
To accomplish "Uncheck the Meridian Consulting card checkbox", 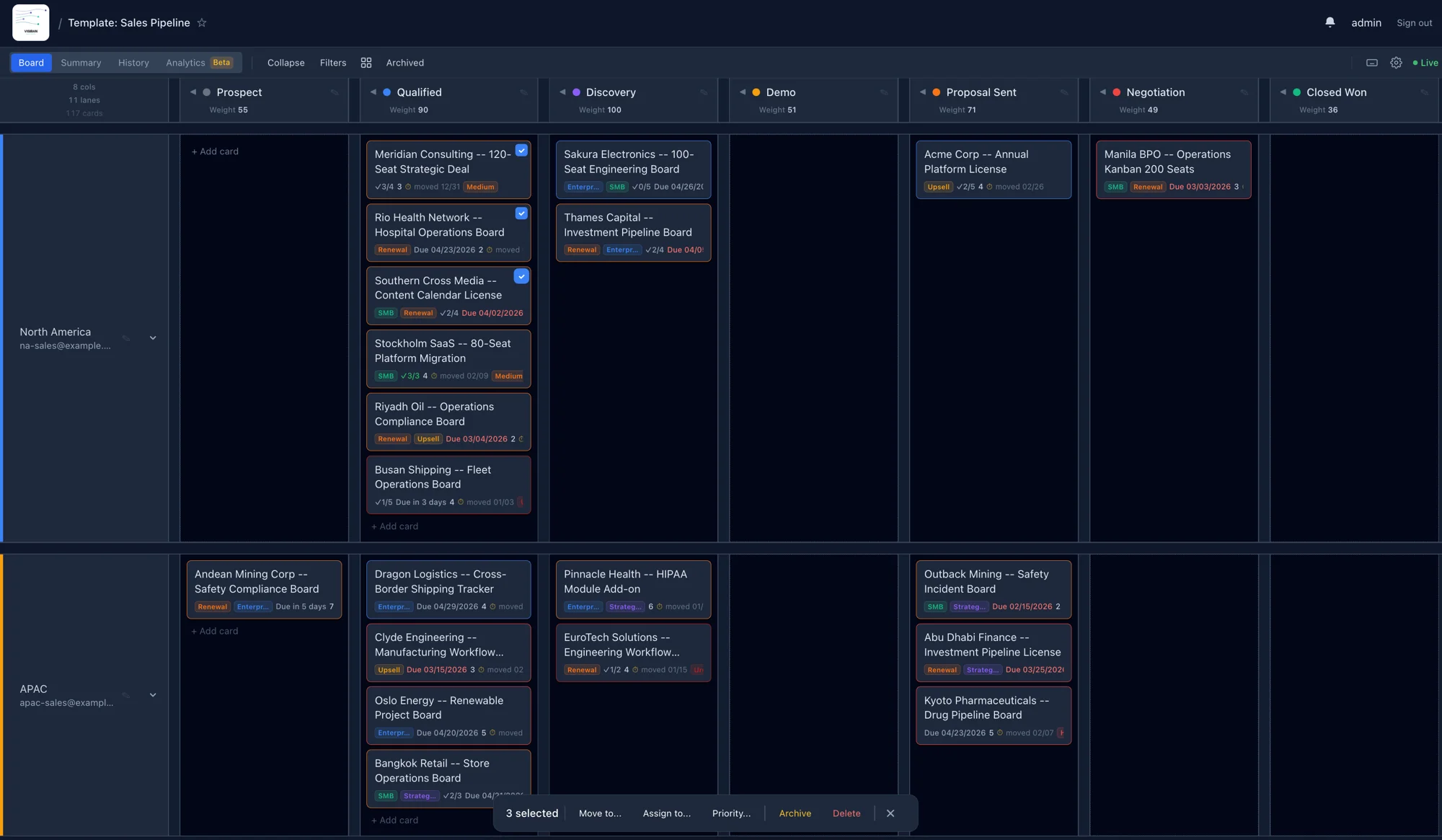I will pos(521,151).
